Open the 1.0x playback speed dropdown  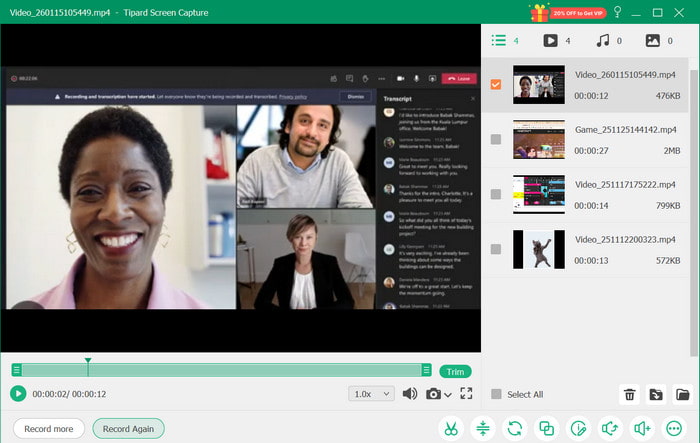point(371,394)
